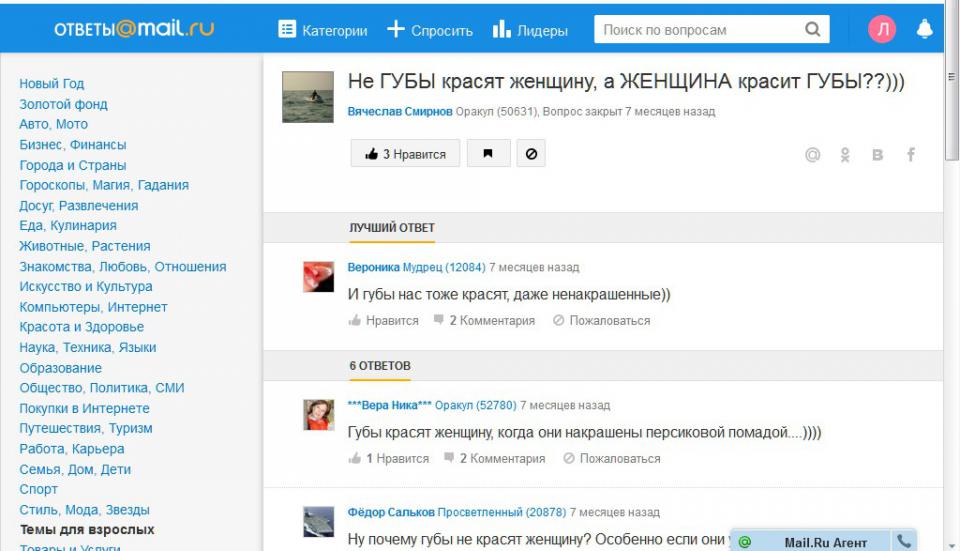Bookmark the question with flag icon

[x=488, y=154]
